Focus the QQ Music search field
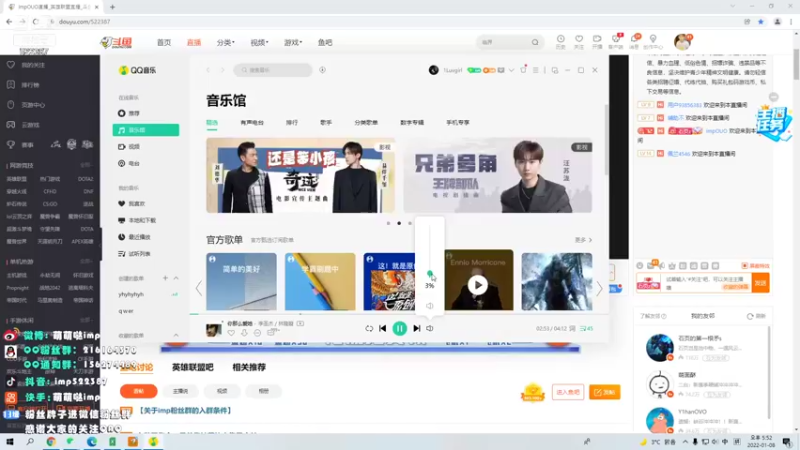 273,70
